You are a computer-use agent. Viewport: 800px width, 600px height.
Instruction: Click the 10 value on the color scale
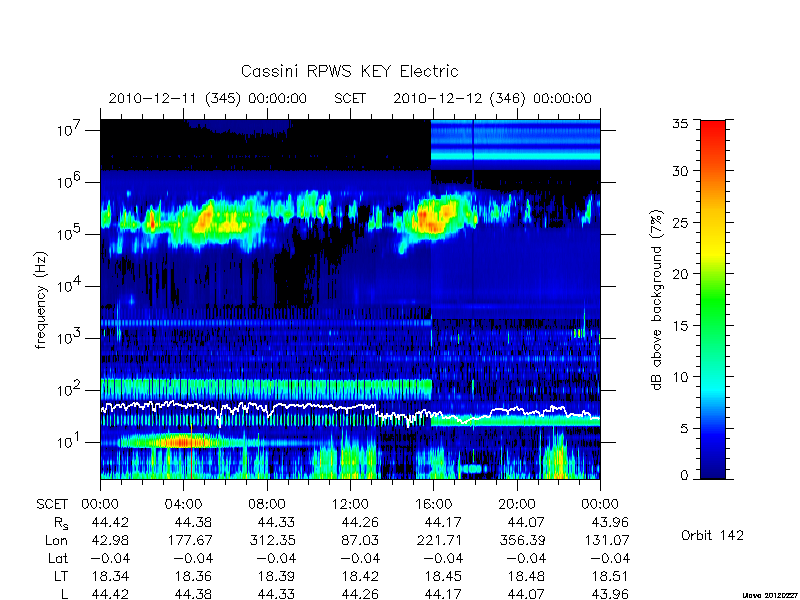(x=680, y=377)
